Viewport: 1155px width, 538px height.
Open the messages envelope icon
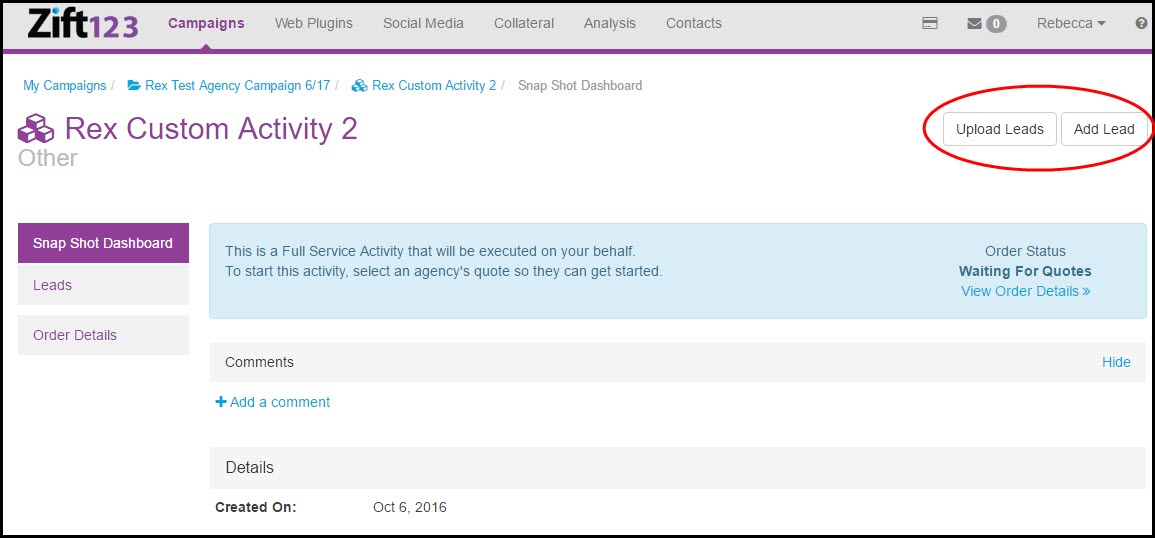[x=974, y=24]
